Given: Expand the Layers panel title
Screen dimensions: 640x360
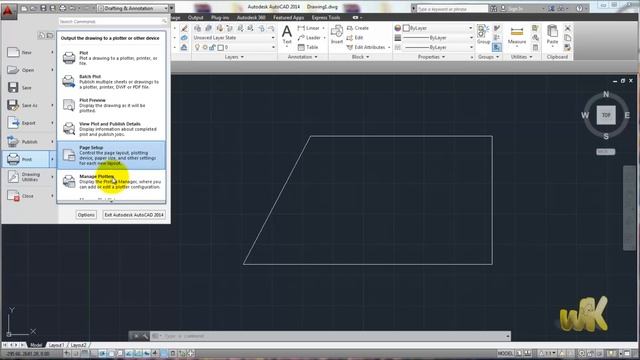Looking at the screenshot, I should 234,57.
